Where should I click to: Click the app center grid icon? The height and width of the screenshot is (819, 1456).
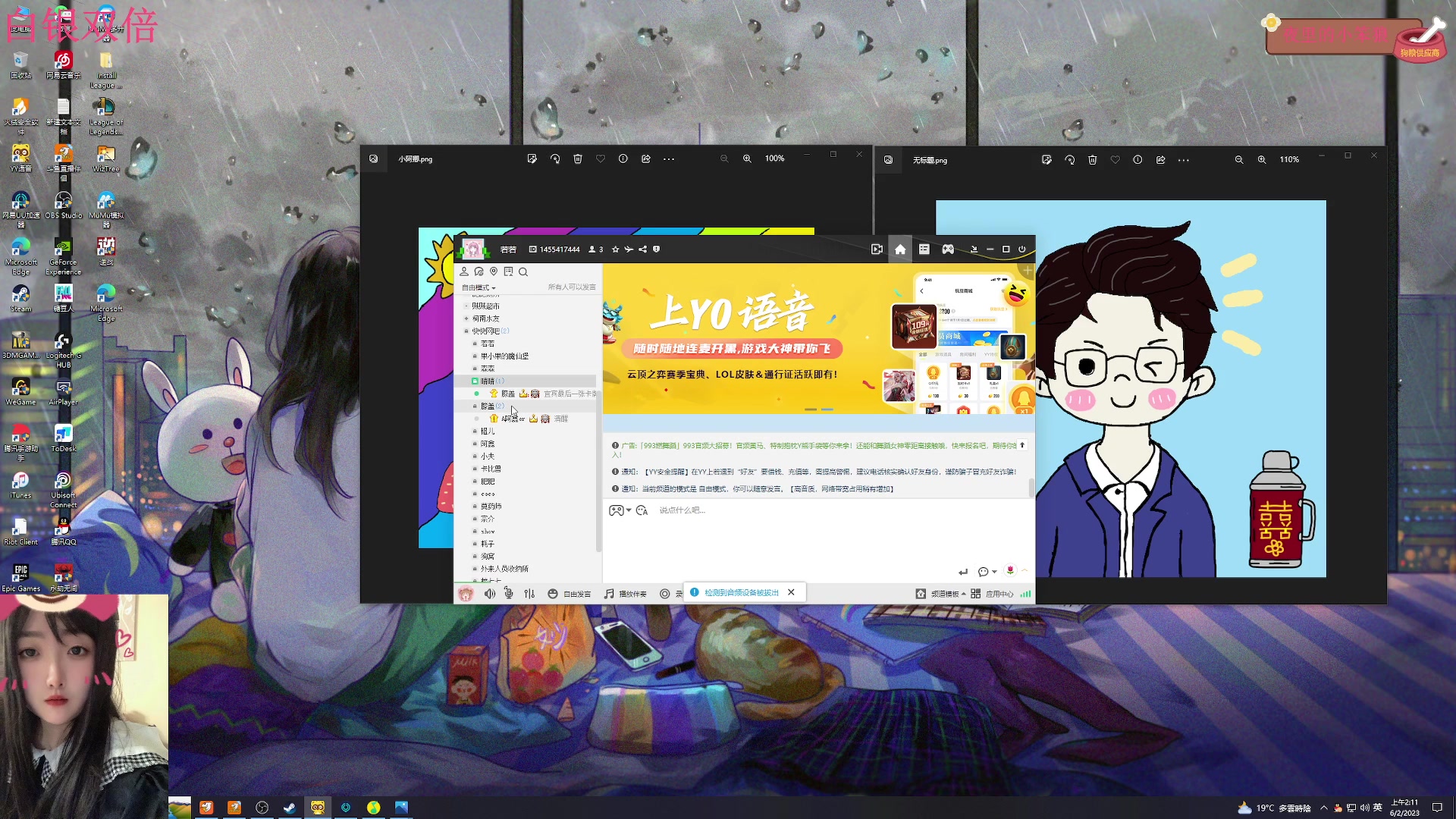point(976,594)
